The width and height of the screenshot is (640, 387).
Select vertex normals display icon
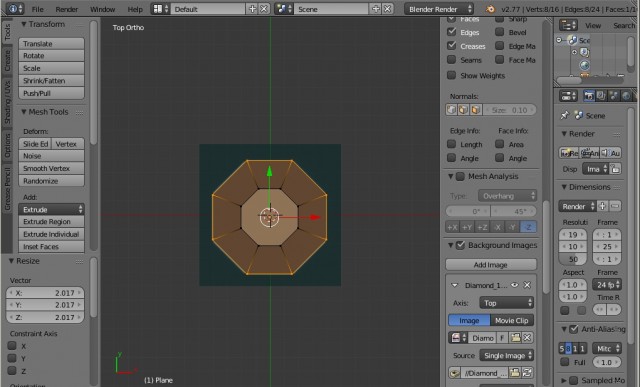click(x=451, y=110)
